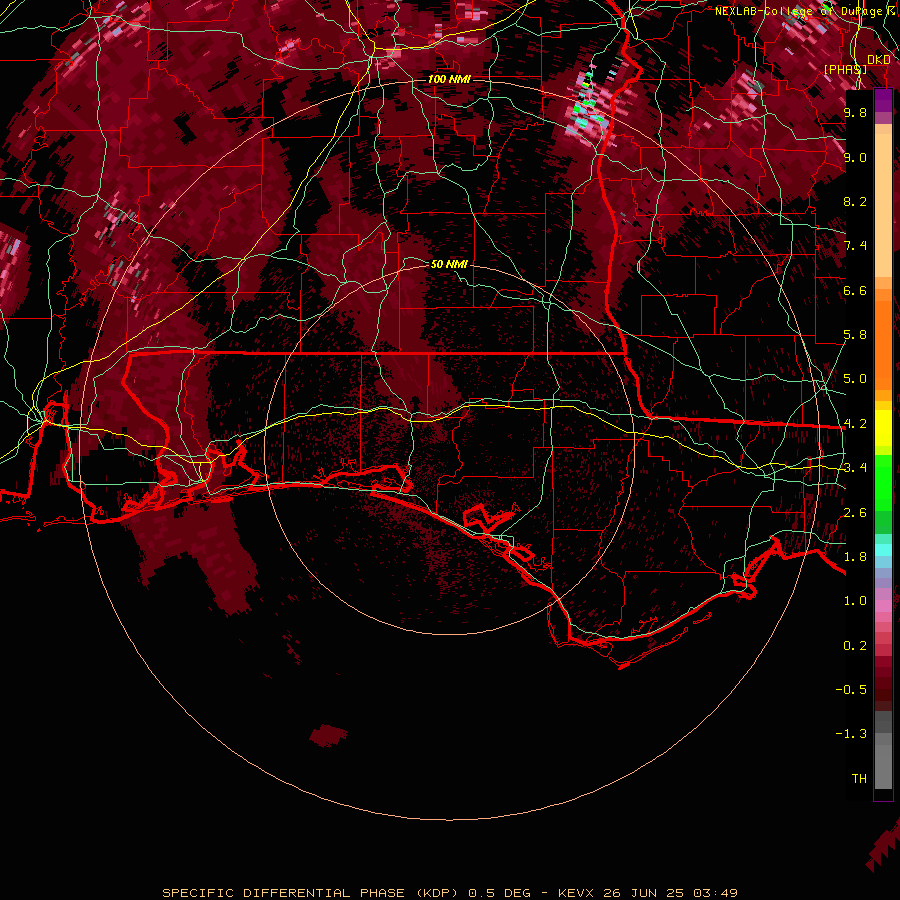Click the -0.5 scale value label

point(851,690)
